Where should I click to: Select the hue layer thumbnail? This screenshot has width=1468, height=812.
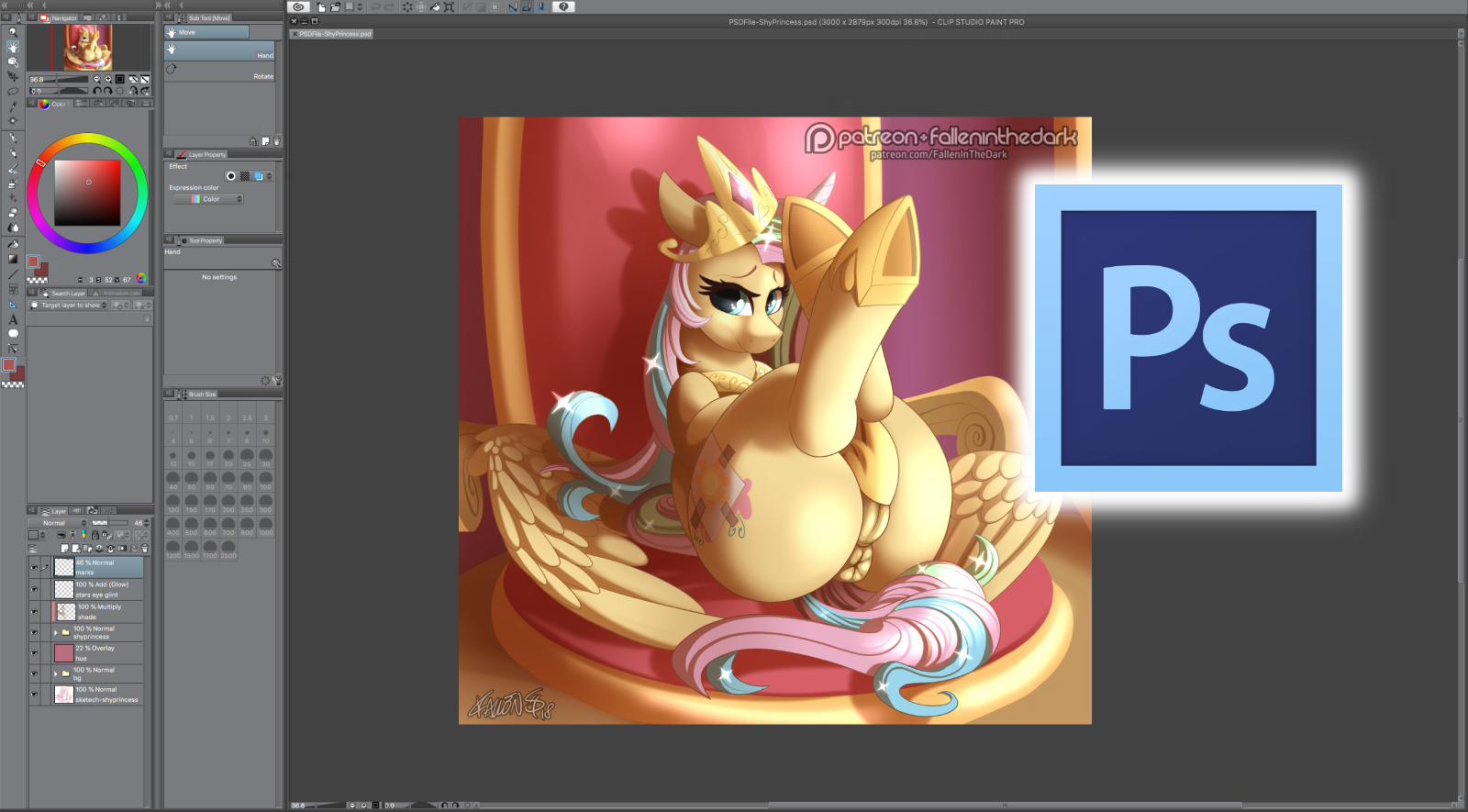[64, 653]
